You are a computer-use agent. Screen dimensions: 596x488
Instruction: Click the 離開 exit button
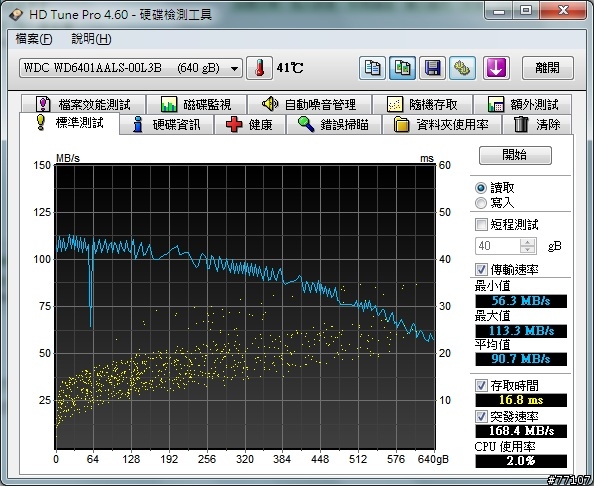[x=547, y=68]
